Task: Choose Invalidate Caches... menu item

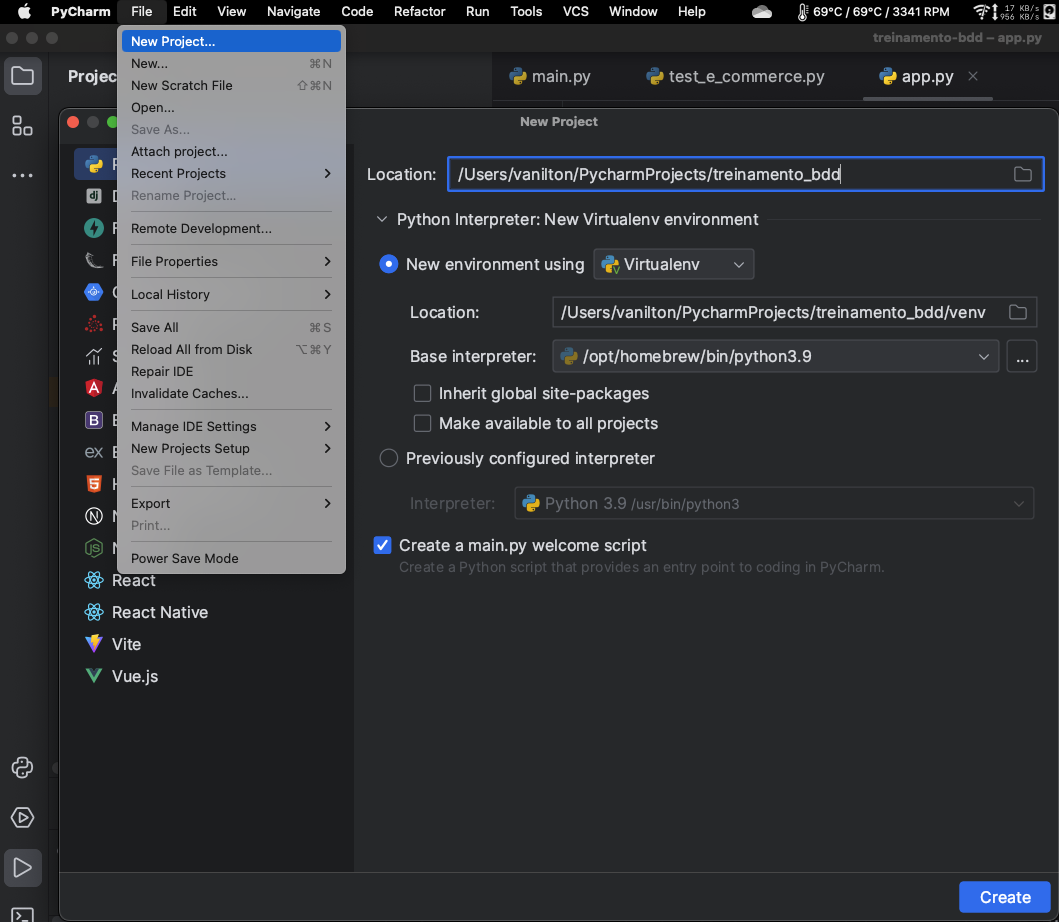Action: tap(231, 393)
